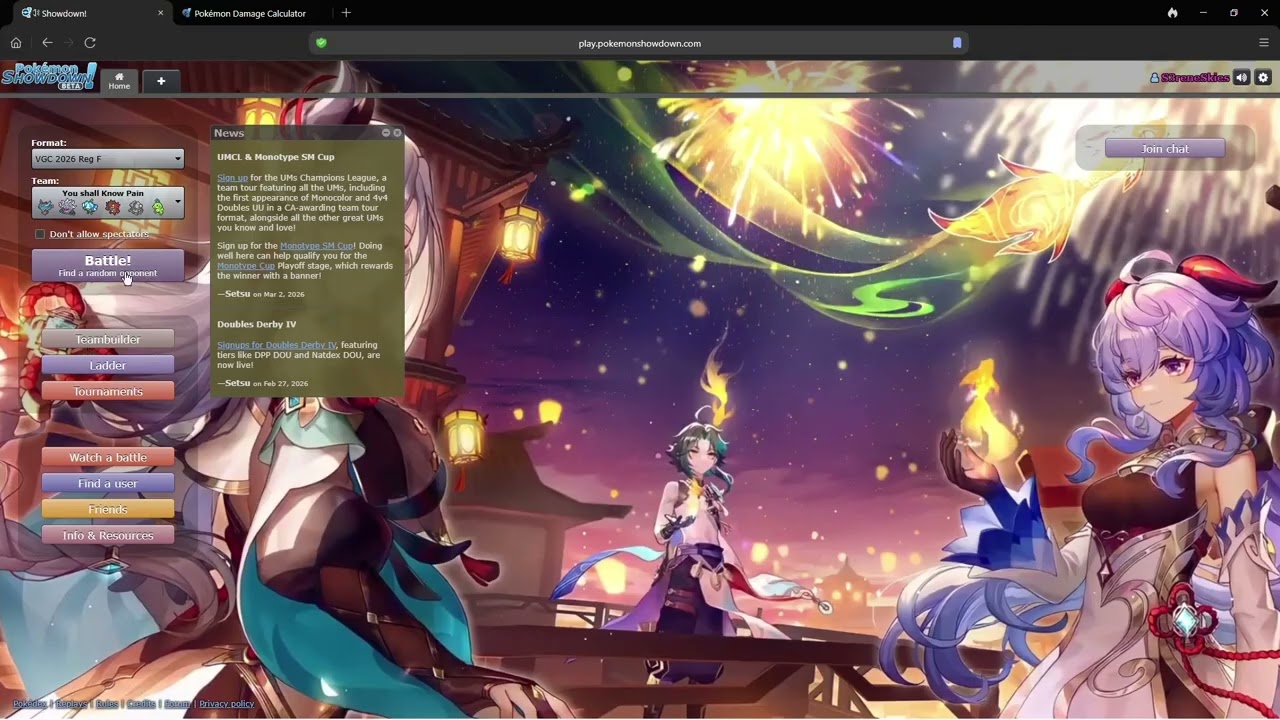
Task: Click Battle! find a random opponent
Action: 108,265
